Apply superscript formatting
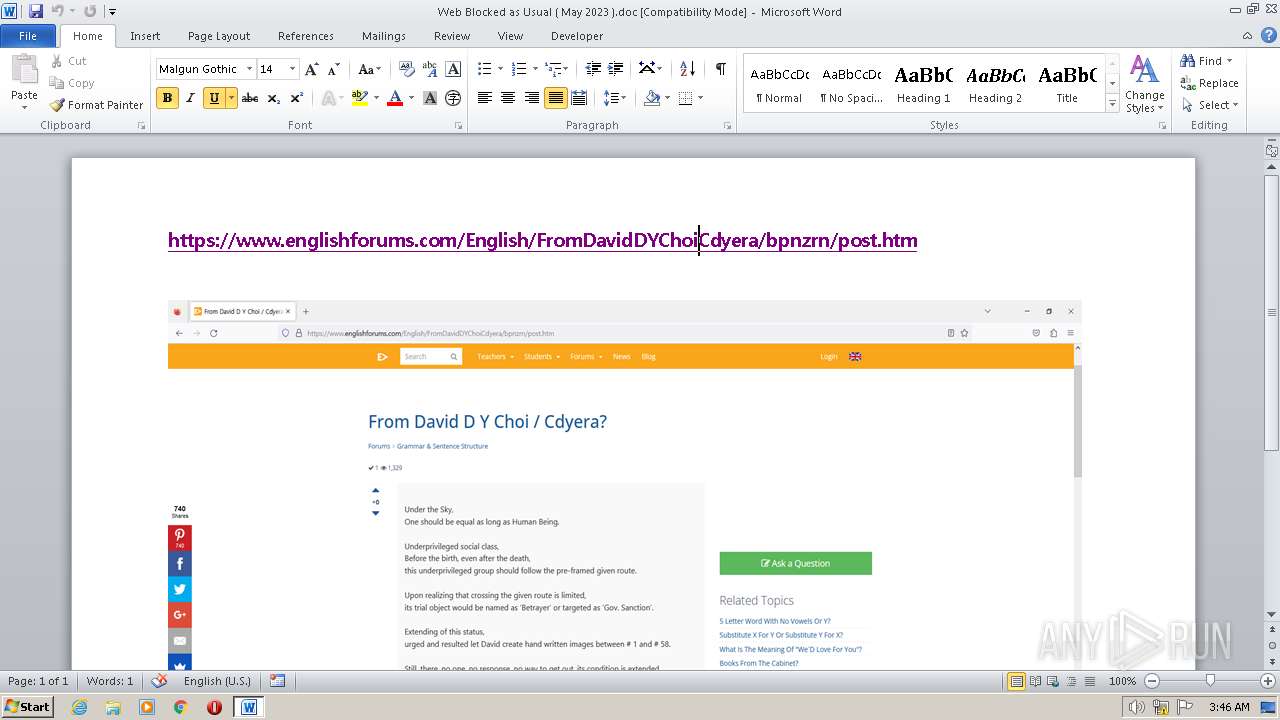Screen dimensions: 1280x720 (297, 98)
